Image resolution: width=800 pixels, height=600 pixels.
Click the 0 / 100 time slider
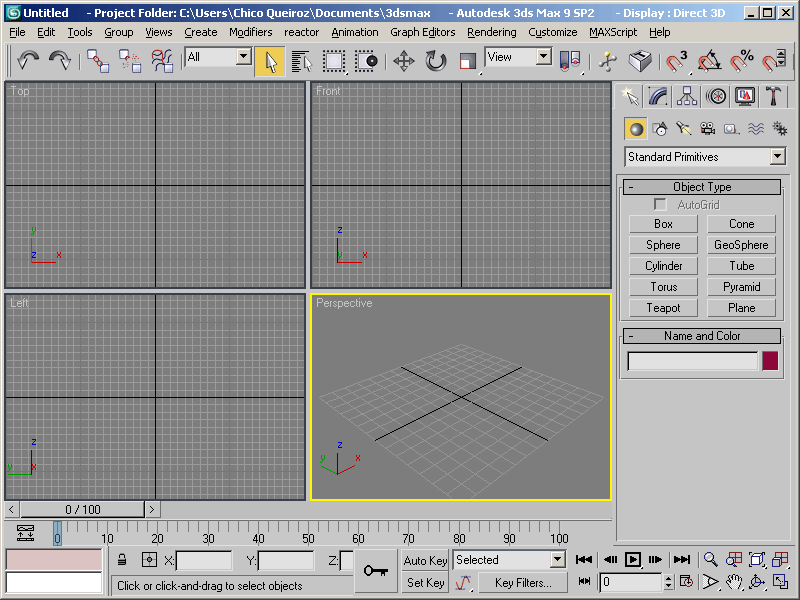point(83,509)
